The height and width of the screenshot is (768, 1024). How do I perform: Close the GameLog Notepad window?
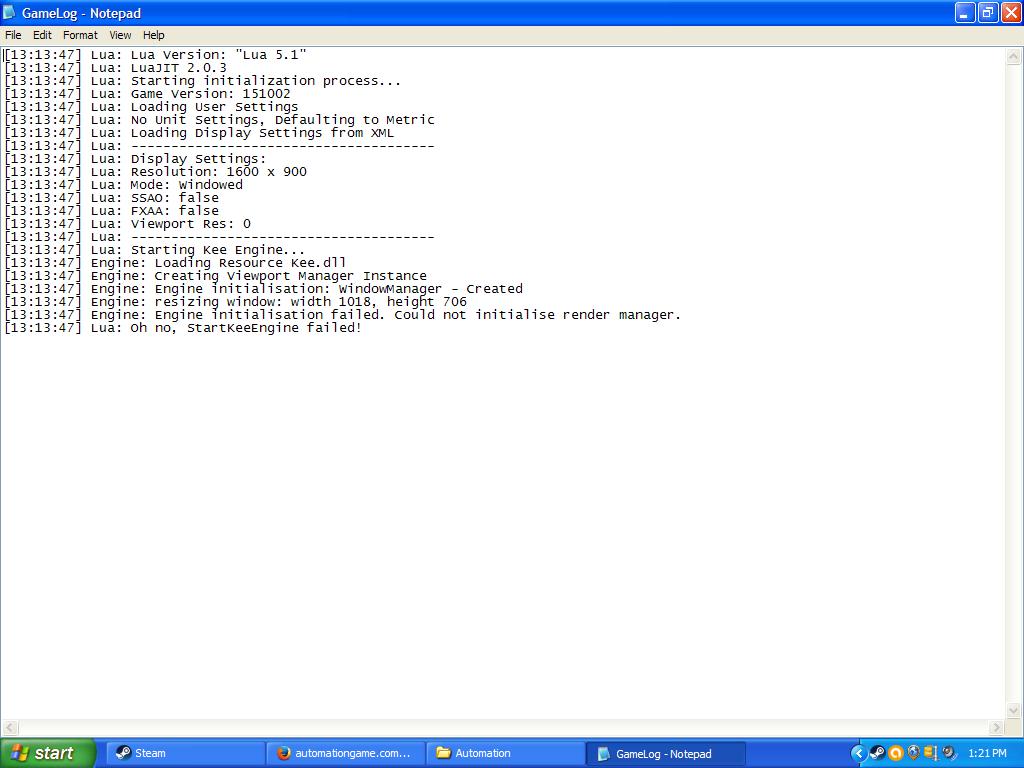pyautogui.click(x=1011, y=12)
